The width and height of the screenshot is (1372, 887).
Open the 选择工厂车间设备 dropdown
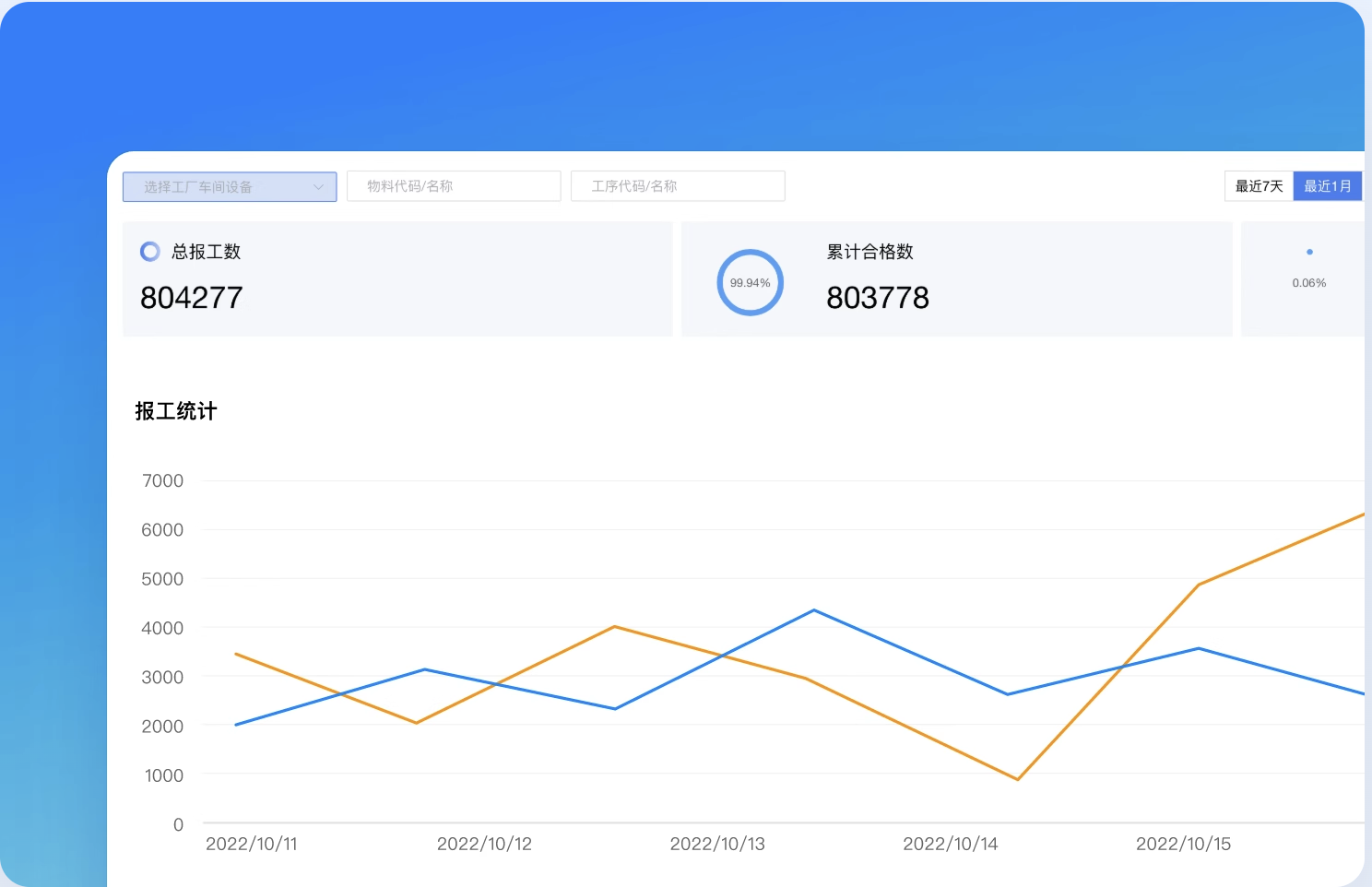click(x=230, y=186)
